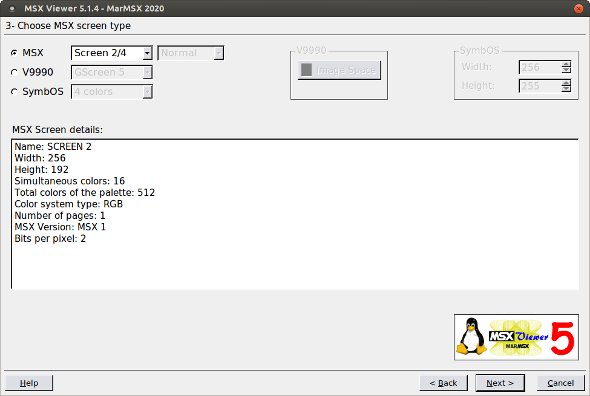The image size is (590, 396).
Task: Click the SymbOS 'Width:' label
Action: click(x=476, y=67)
